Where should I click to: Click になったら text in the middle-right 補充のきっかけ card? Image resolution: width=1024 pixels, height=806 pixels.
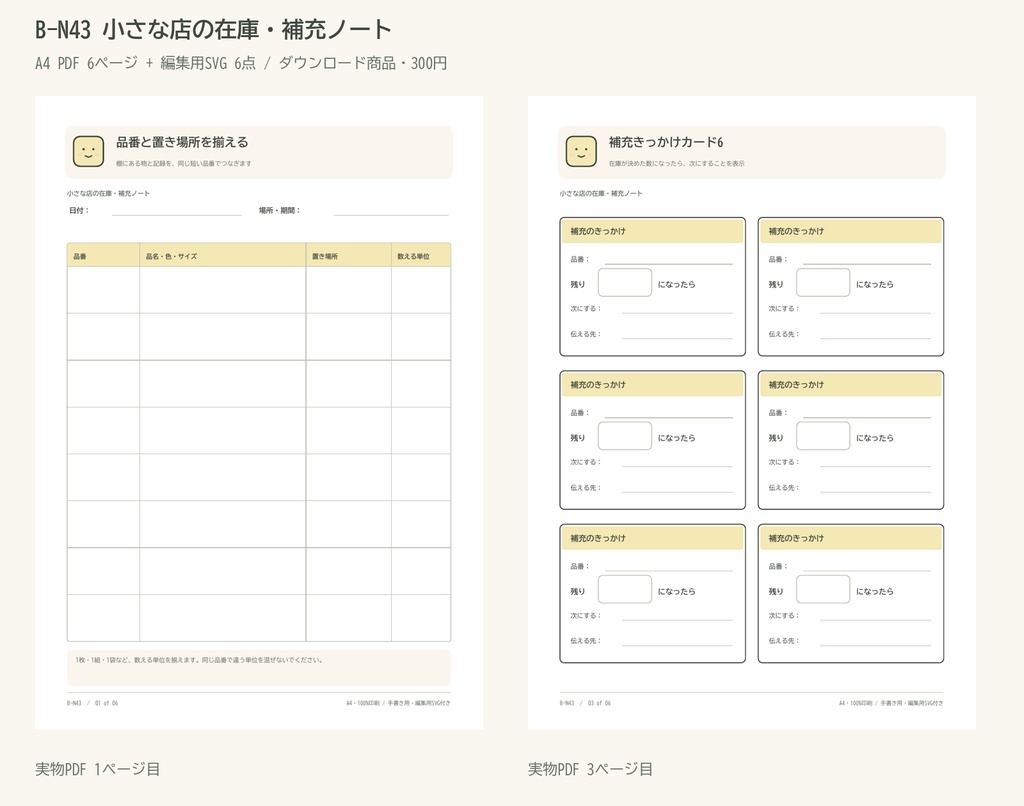coord(874,438)
